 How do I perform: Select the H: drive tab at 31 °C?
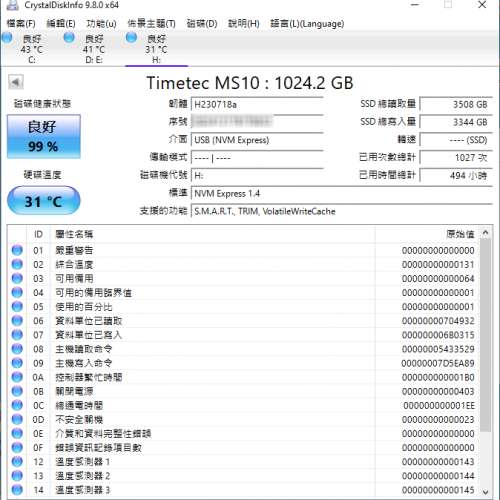click(156, 49)
